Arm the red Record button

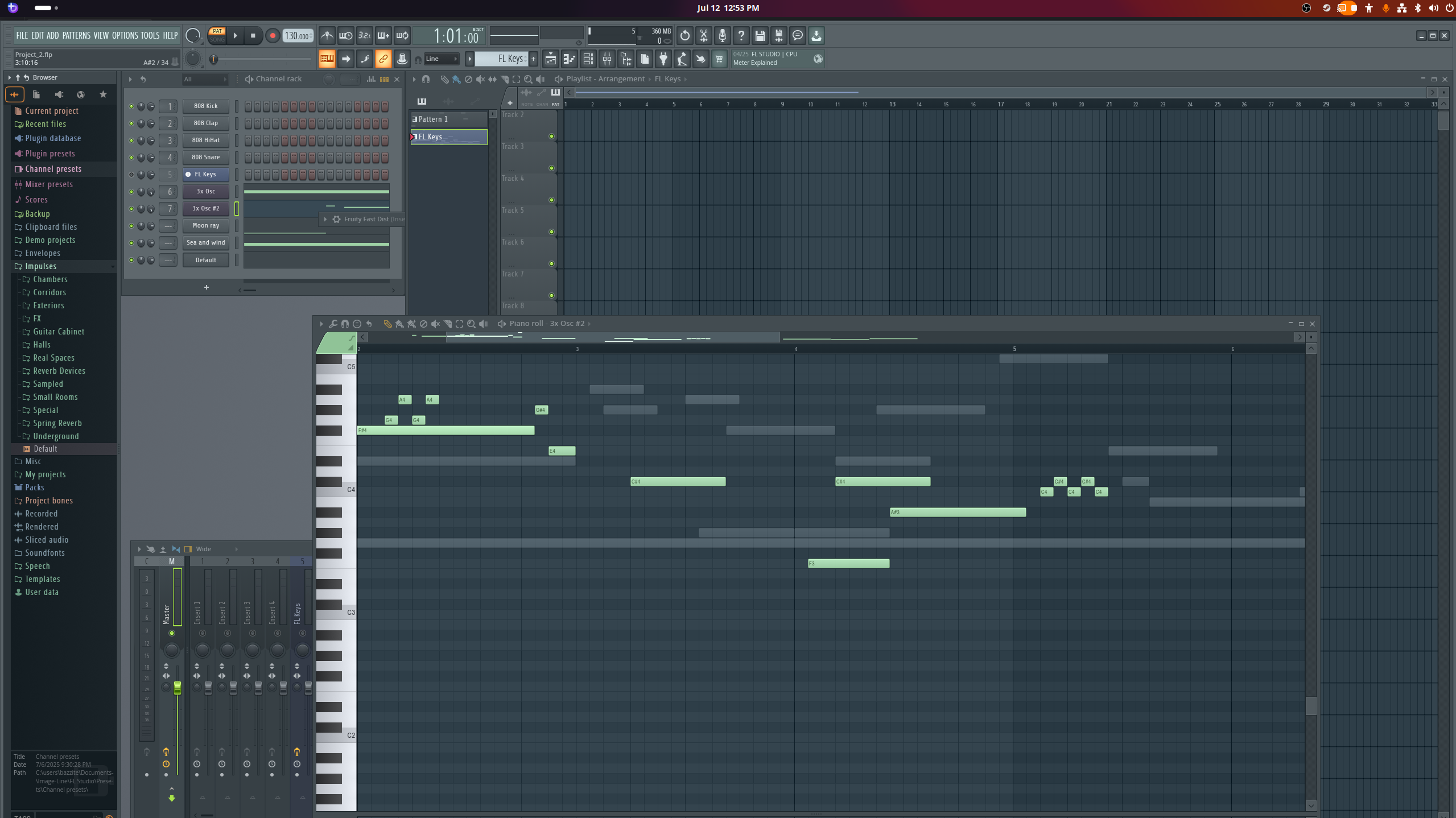tap(273, 35)
